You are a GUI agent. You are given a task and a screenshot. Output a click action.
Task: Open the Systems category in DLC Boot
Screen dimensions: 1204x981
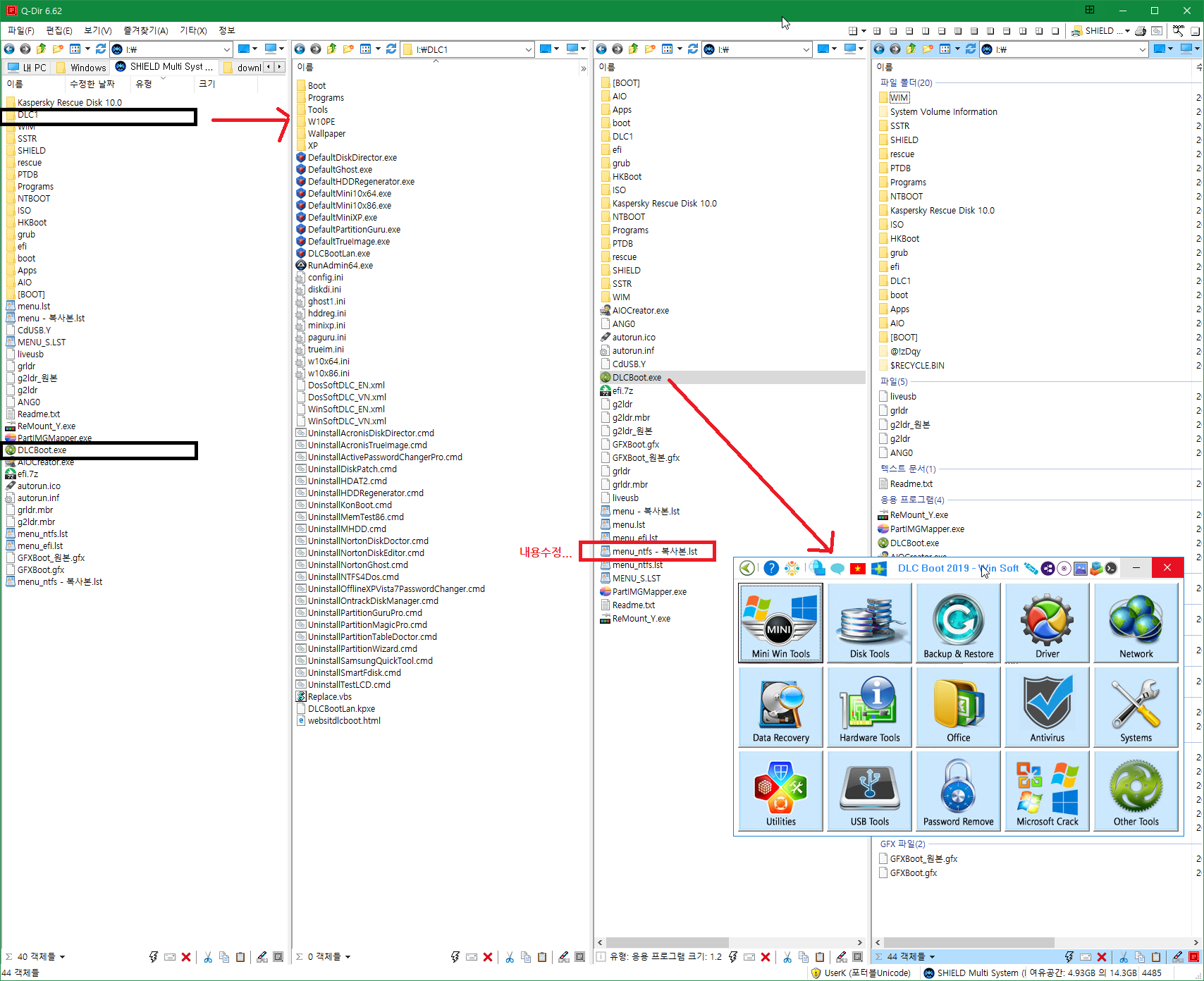(1136, 707)
